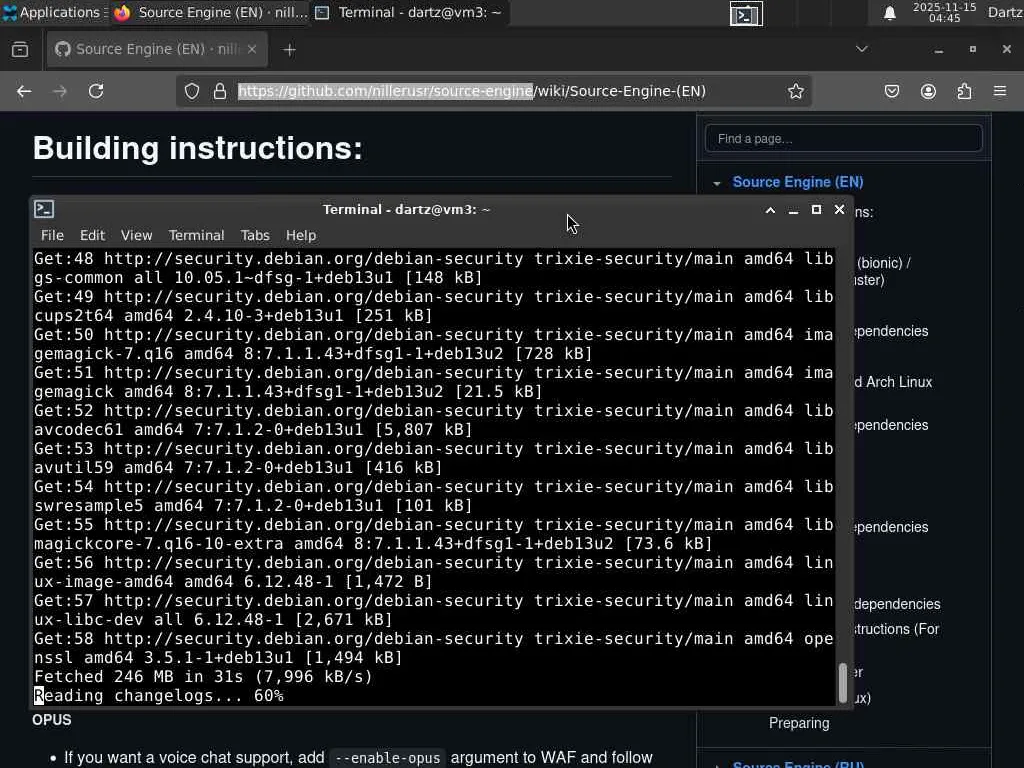This screenshot has width=1024, height=768.
Task: Minimize the Firefox window
Action: [938, 50]
